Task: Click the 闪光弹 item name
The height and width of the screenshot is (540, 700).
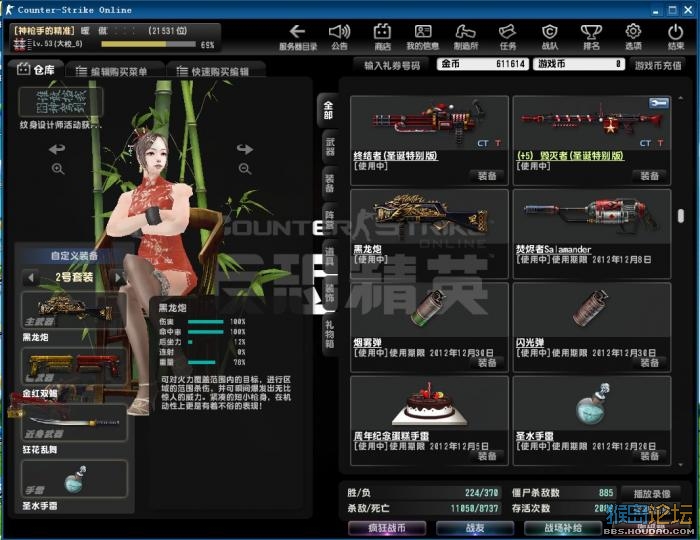Action: pos(530,343)
